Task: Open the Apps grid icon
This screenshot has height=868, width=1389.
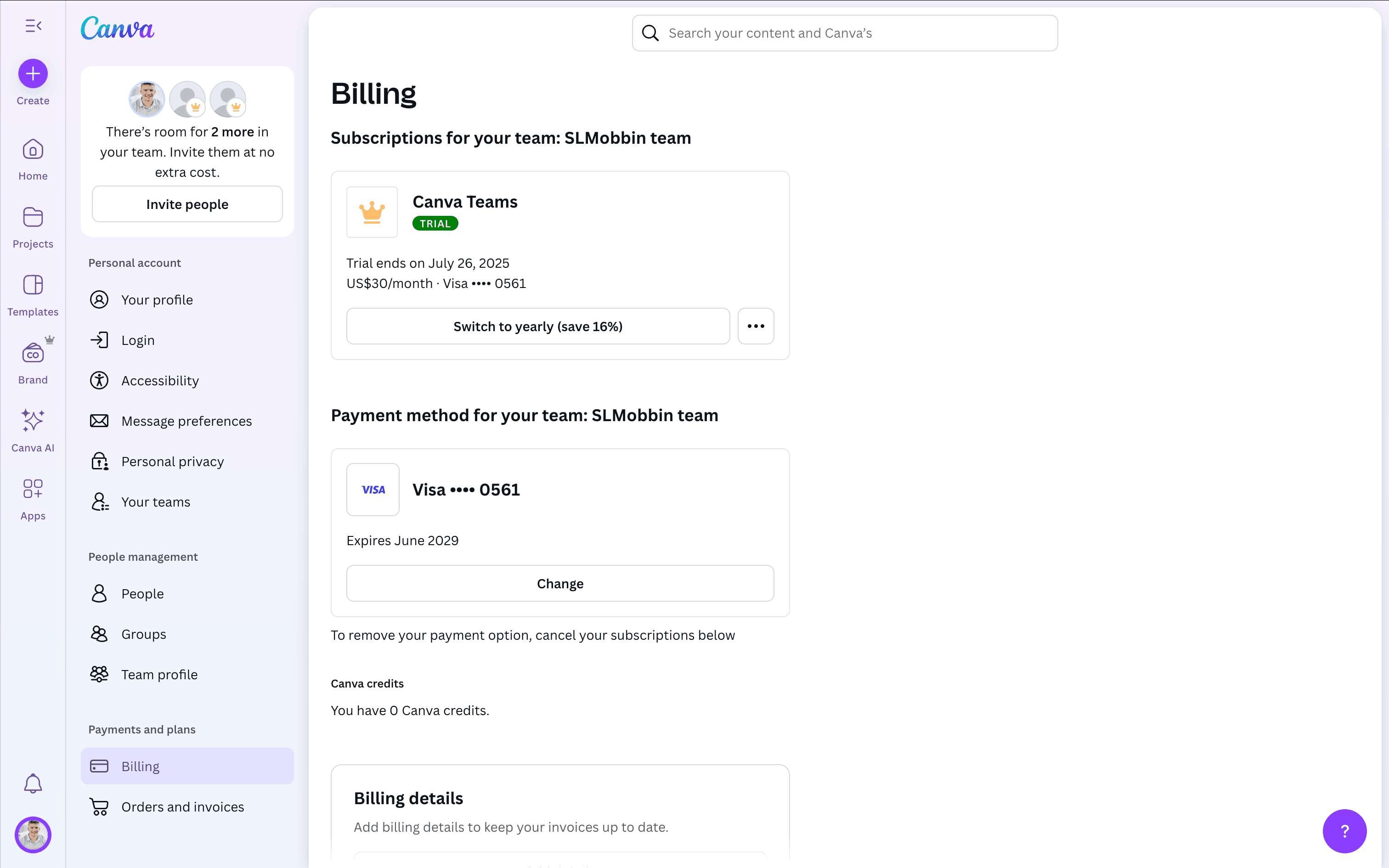Action: [x=33, y=489]
